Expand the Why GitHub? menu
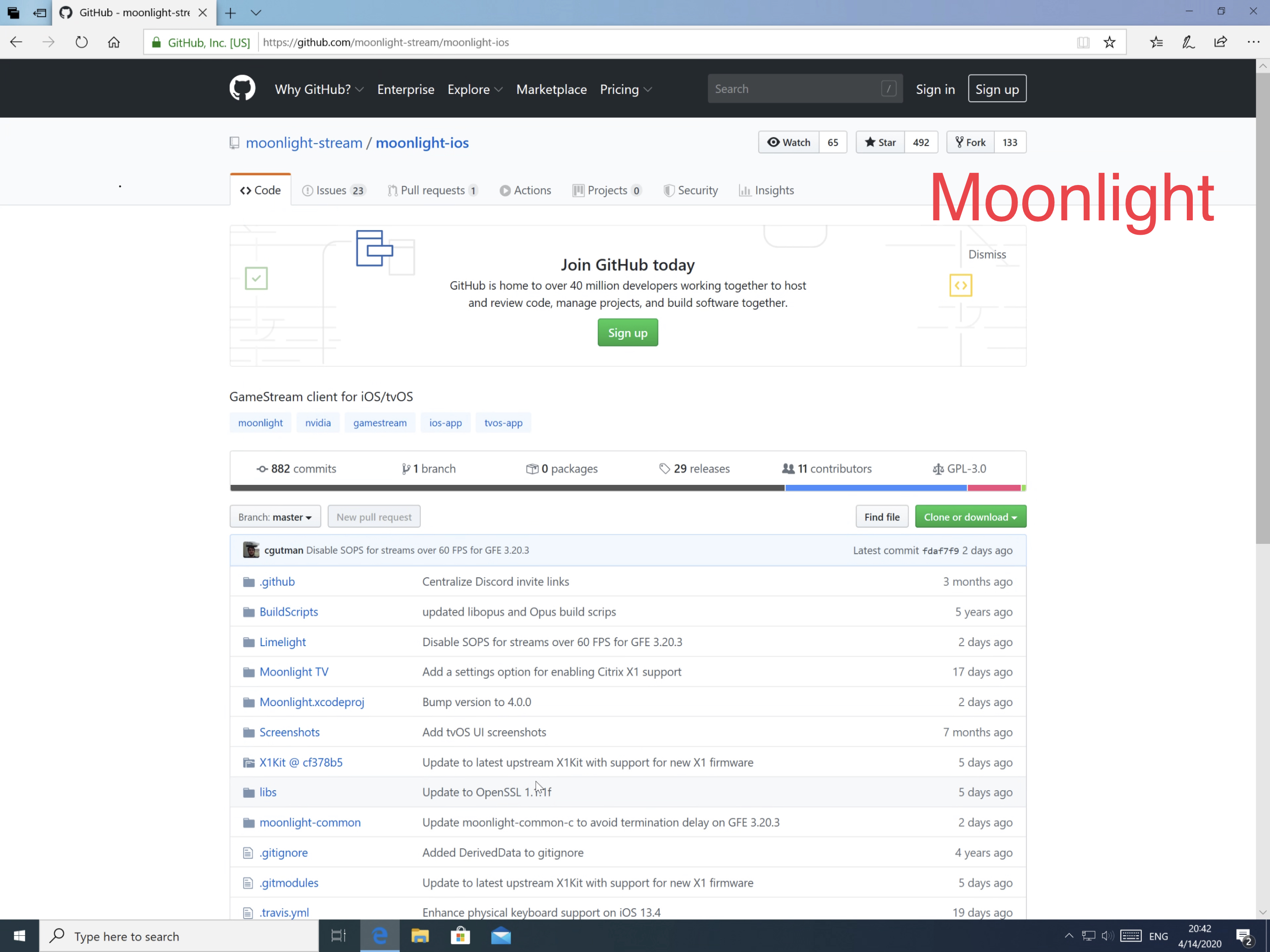The image size is (1270, 952). 318,89
